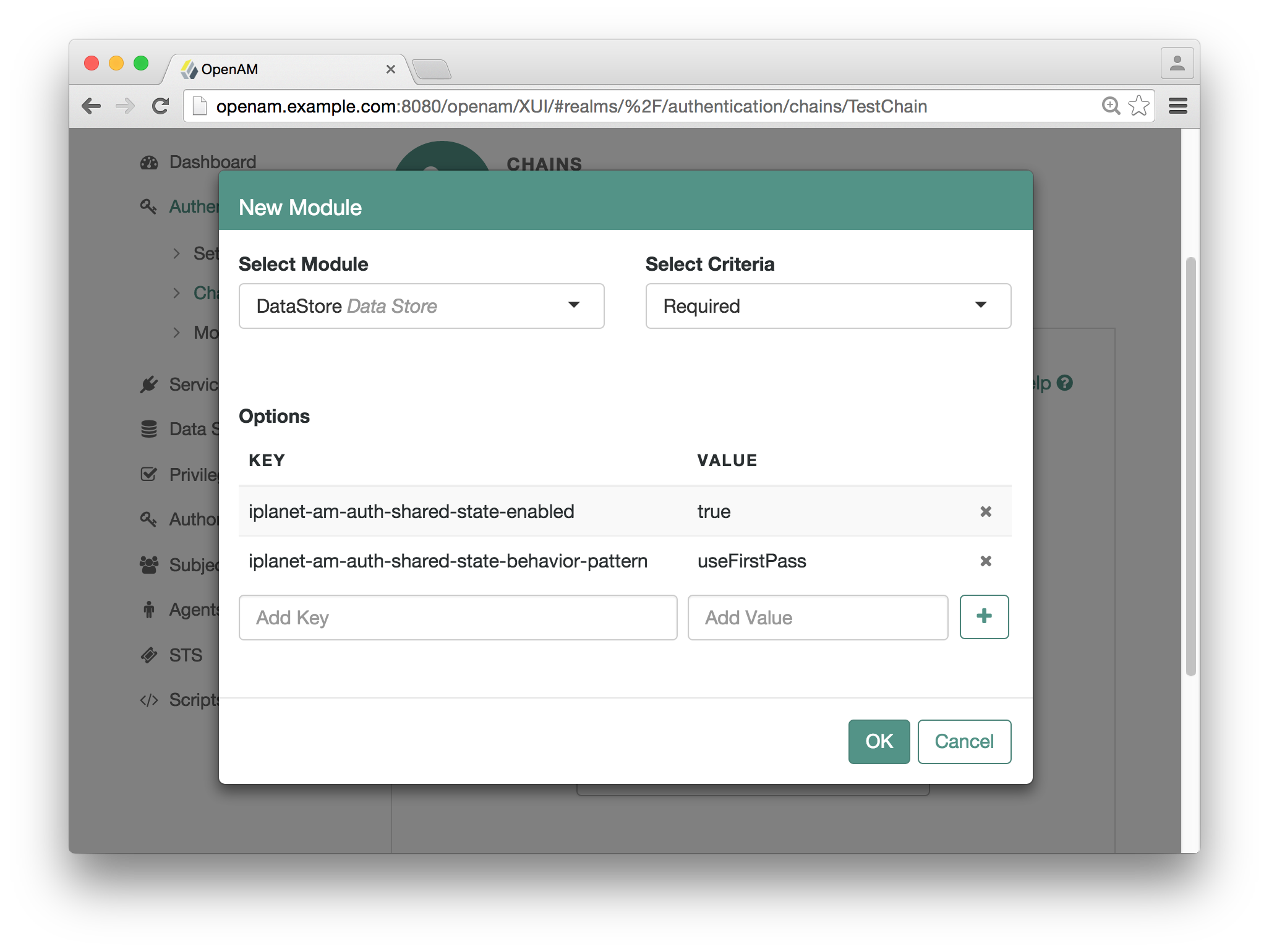
Task: Open the Chrome hamburger menu
Action: (x=1178, y=106)
